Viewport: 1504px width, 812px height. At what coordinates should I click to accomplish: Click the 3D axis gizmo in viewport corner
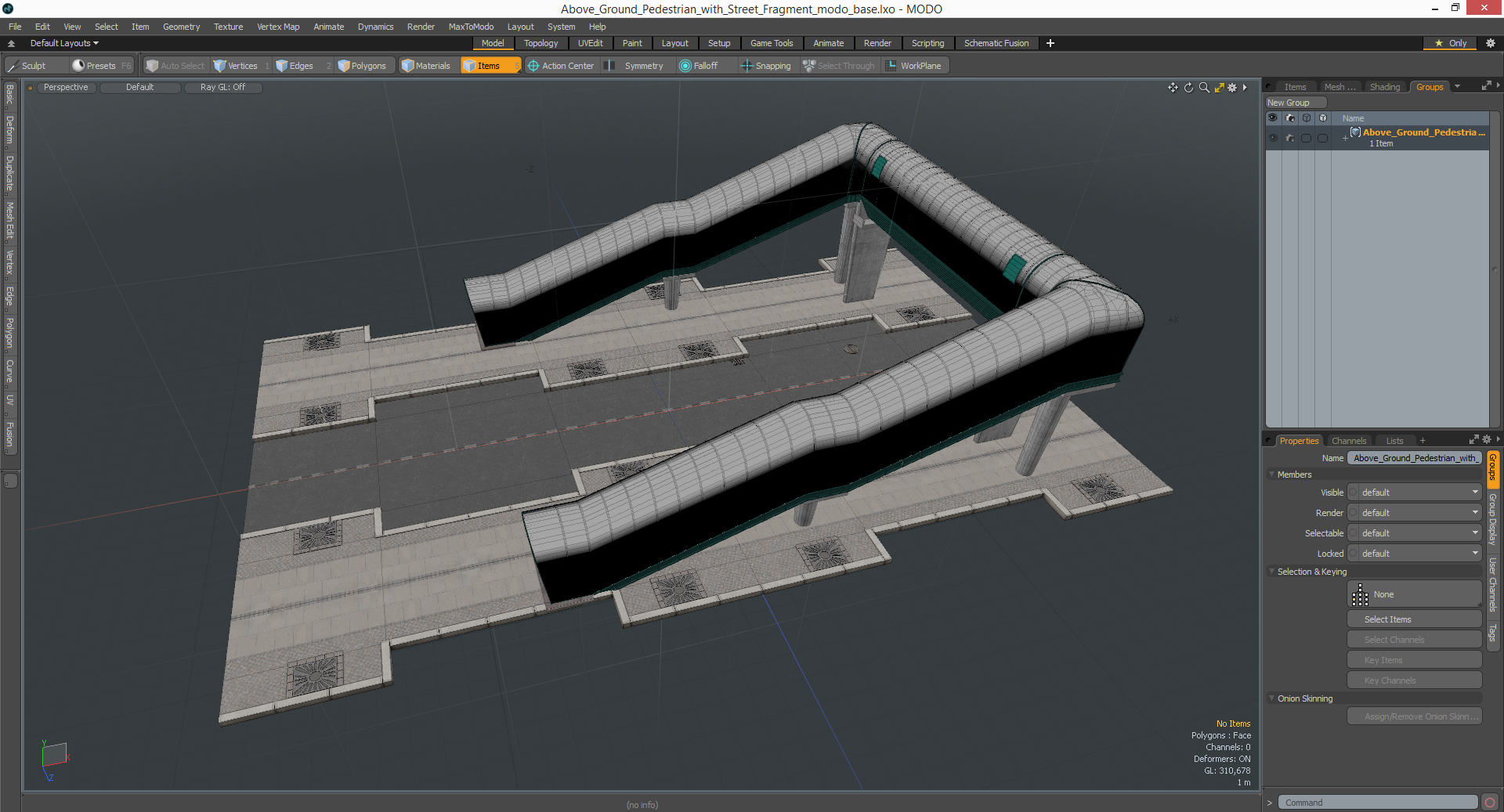tap(56, 760)
